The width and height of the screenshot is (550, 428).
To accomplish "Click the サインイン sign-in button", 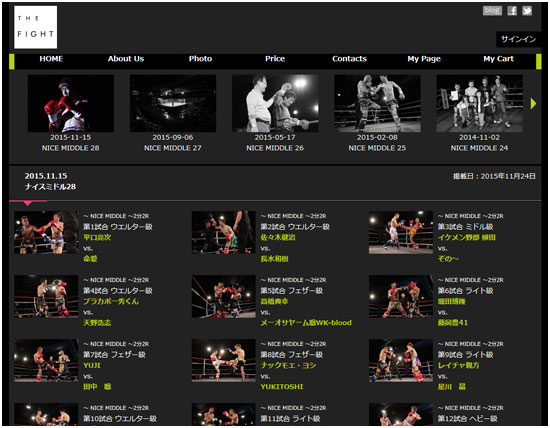I will click(518, 39).
